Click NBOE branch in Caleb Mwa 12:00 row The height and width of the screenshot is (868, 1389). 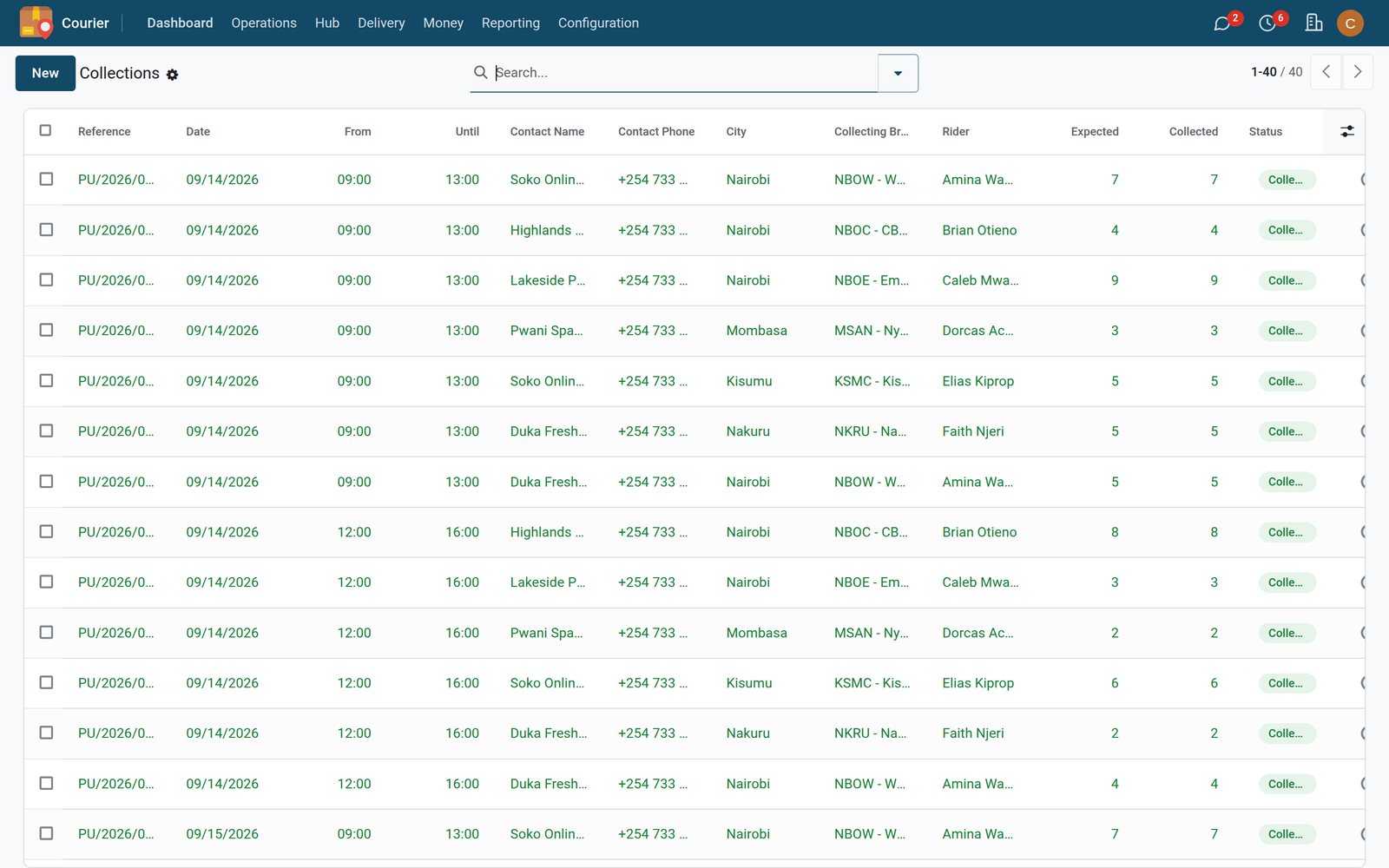click(x=872, y=582)
